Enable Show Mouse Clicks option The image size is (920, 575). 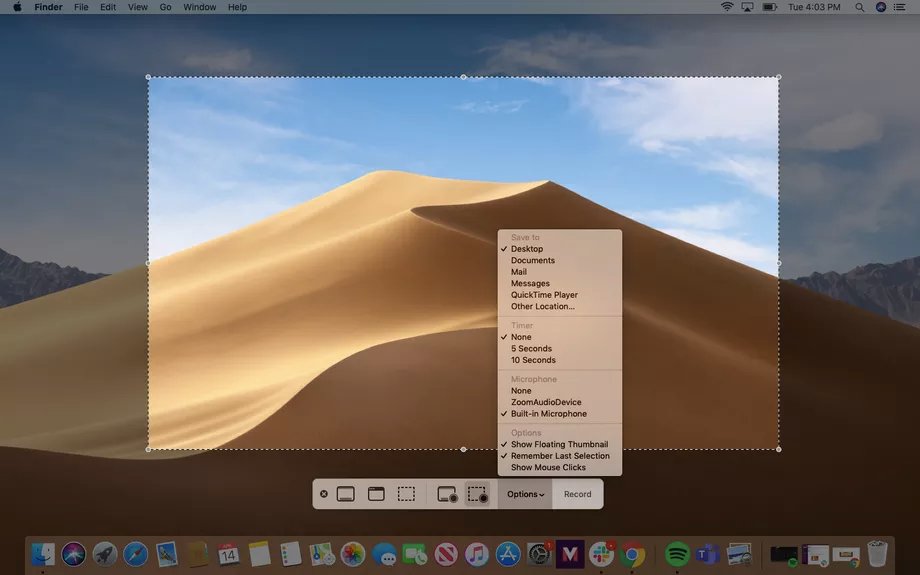coord(548,467)
